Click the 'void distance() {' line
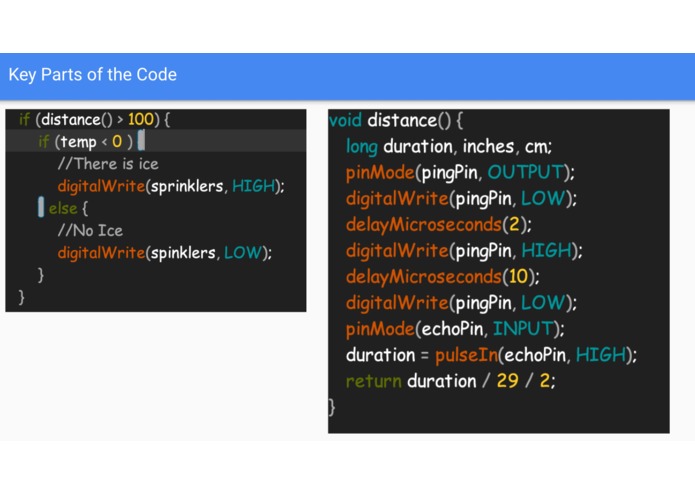 [396, 120]
